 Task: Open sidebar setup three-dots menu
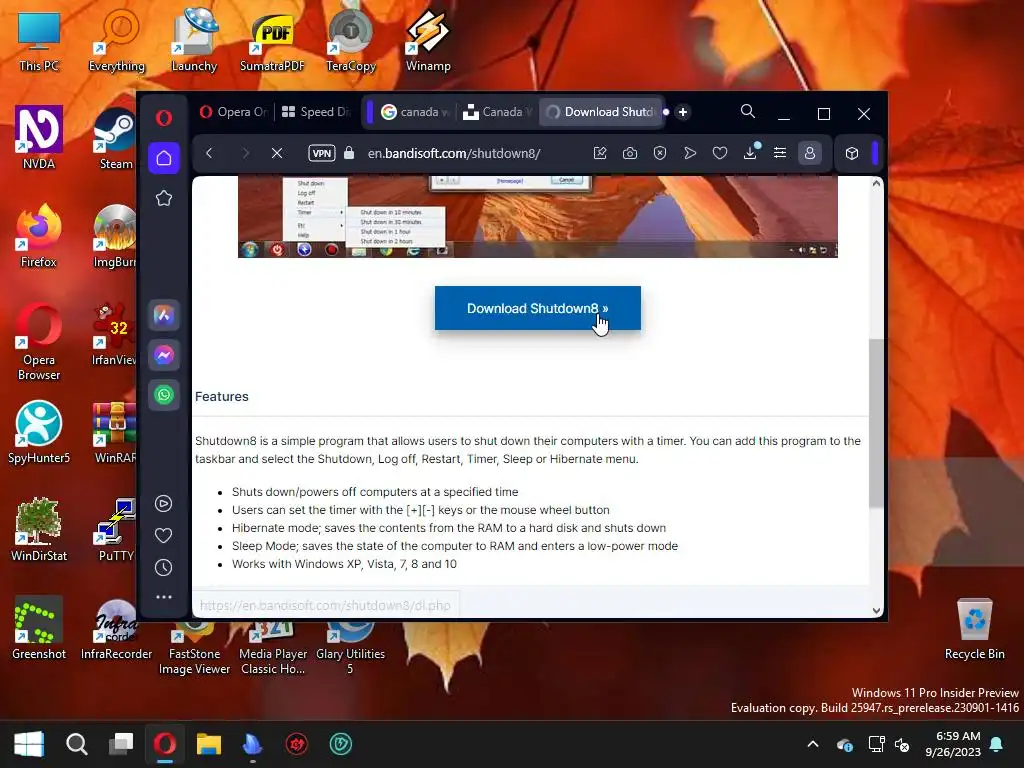164,597
